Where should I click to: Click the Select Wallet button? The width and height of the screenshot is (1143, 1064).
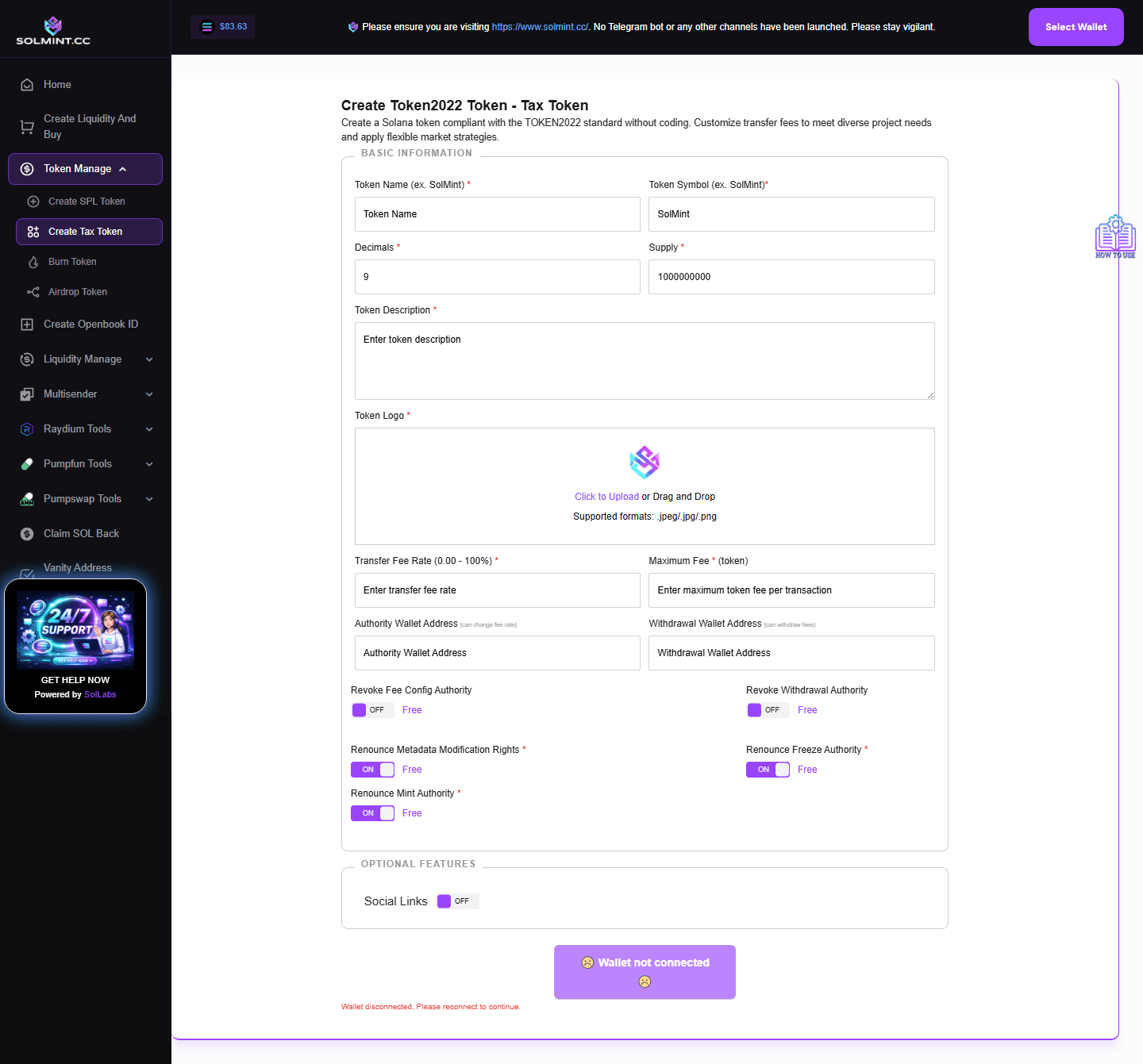pyautogui.click(x=1076, y=26)
